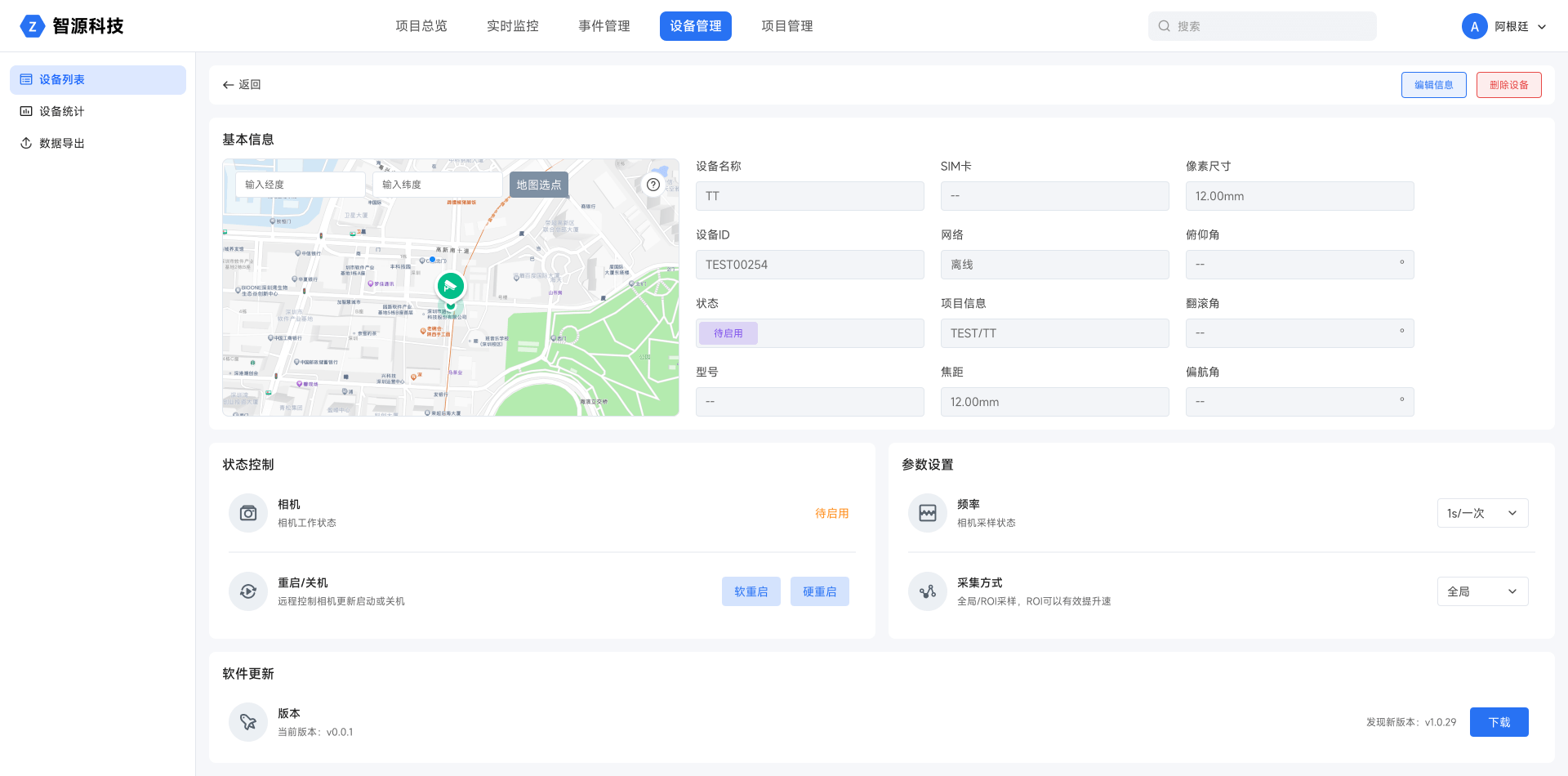This screenshot has height=776, width=1568.
Task: Click the rocket icon for 版本
Action: coord(248,722)
